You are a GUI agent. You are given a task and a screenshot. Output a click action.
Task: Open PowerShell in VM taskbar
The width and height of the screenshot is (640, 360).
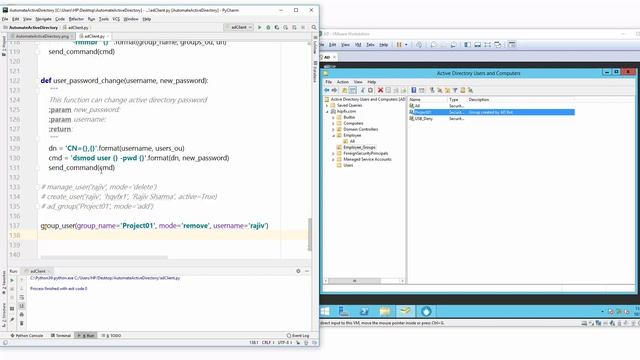[x=364, y=311]
